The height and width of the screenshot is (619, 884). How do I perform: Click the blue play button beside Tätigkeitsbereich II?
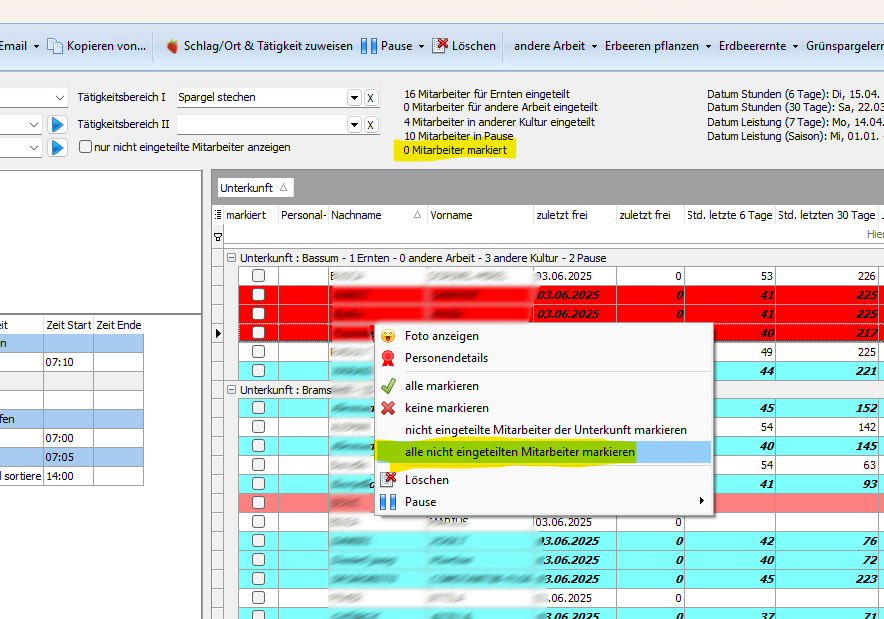point(57,124)
